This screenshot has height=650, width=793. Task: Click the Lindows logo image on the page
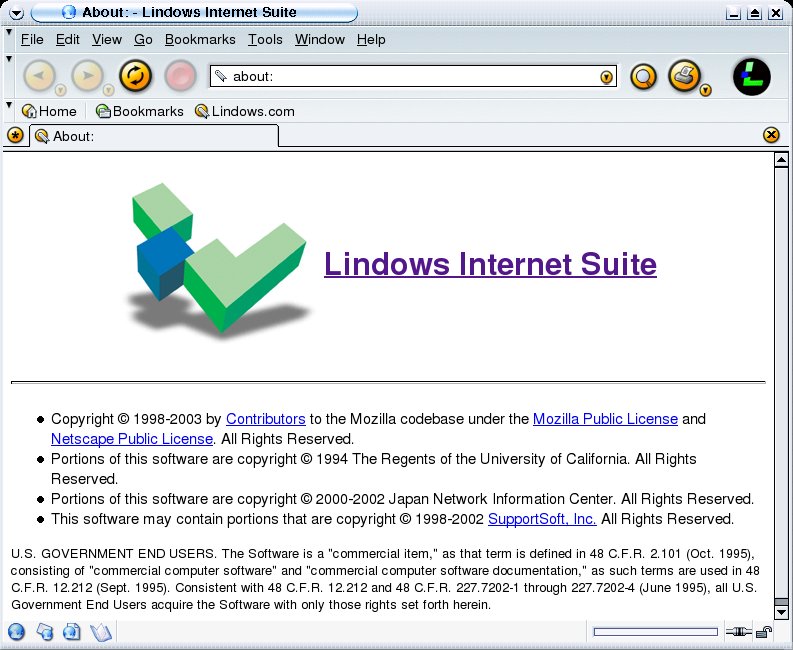[x=218, y=262]
